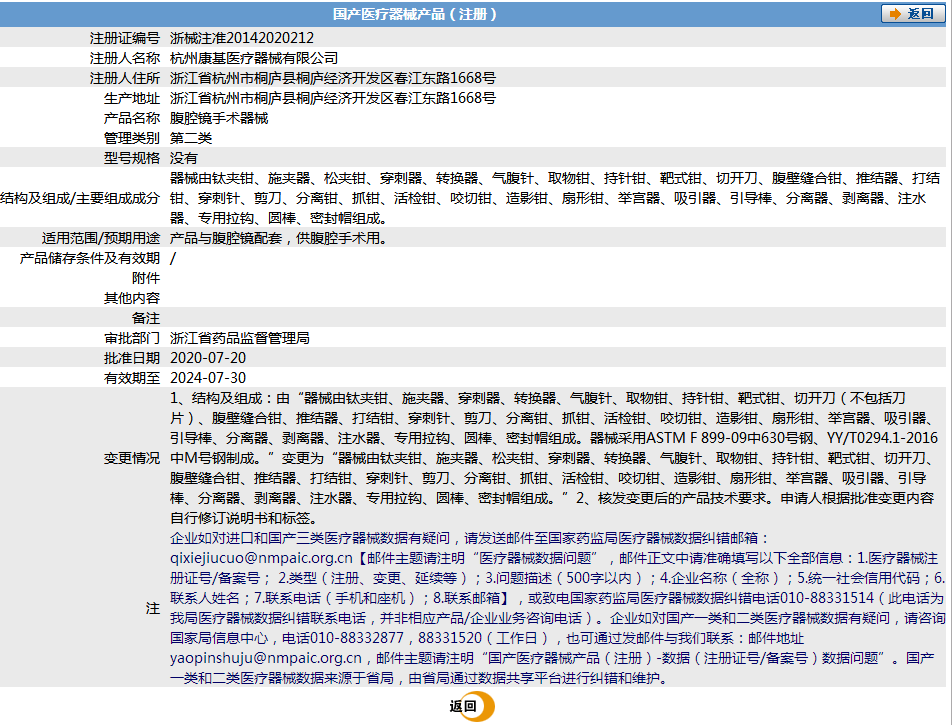The height and width of the screenshot is (725, 952).
Task: Click the 产品储存条件及有效期 row label
Action: tap(91, 258)
